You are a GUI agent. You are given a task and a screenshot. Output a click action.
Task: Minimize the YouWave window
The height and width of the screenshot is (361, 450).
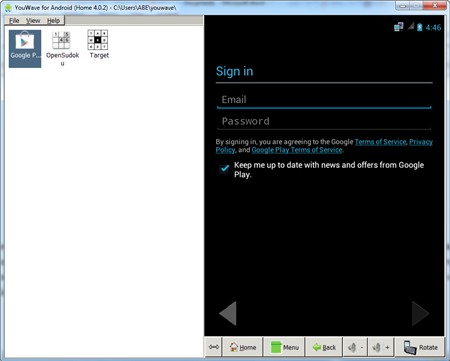[x=402, y=5]
